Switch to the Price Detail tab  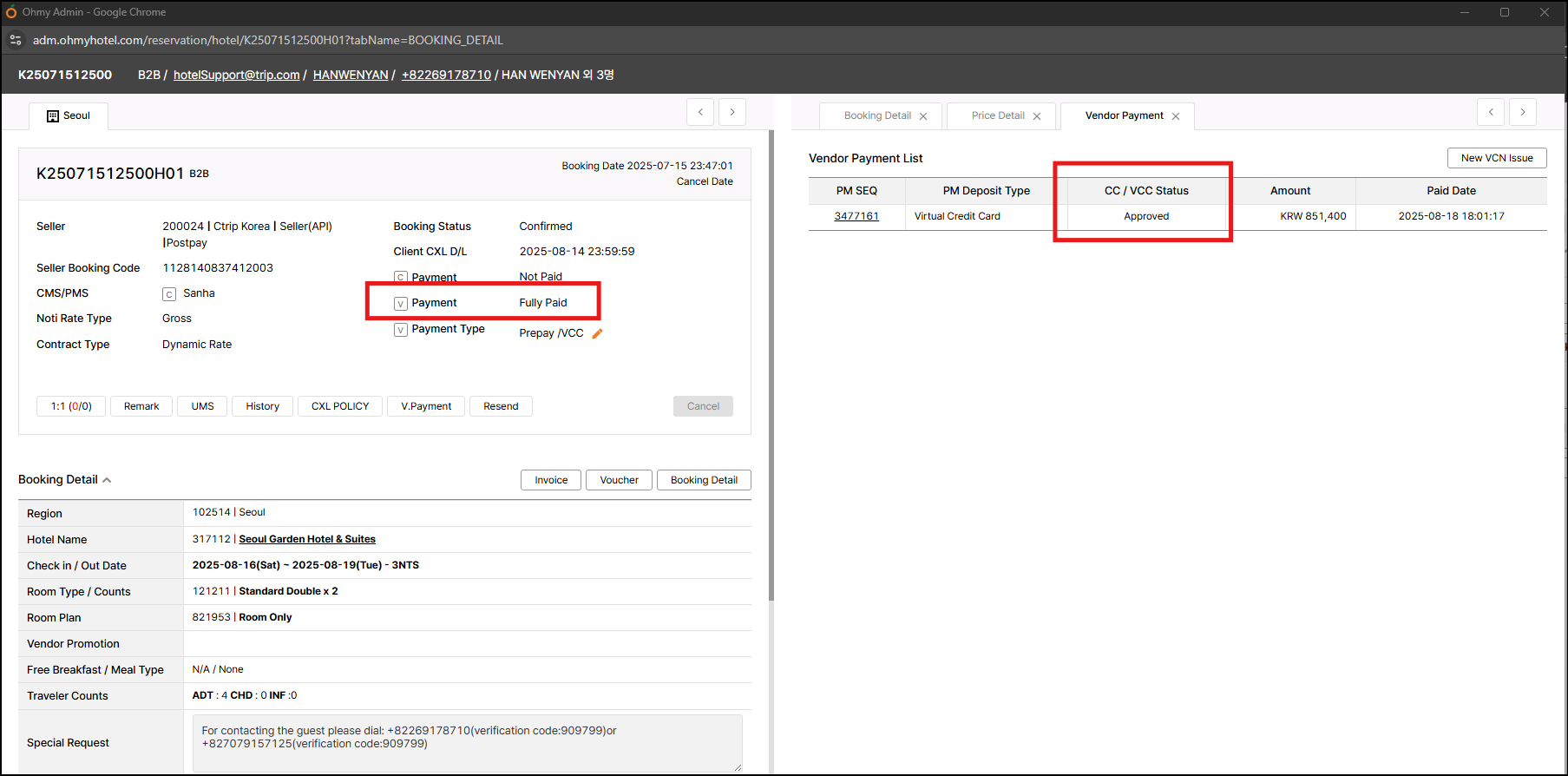997,115
